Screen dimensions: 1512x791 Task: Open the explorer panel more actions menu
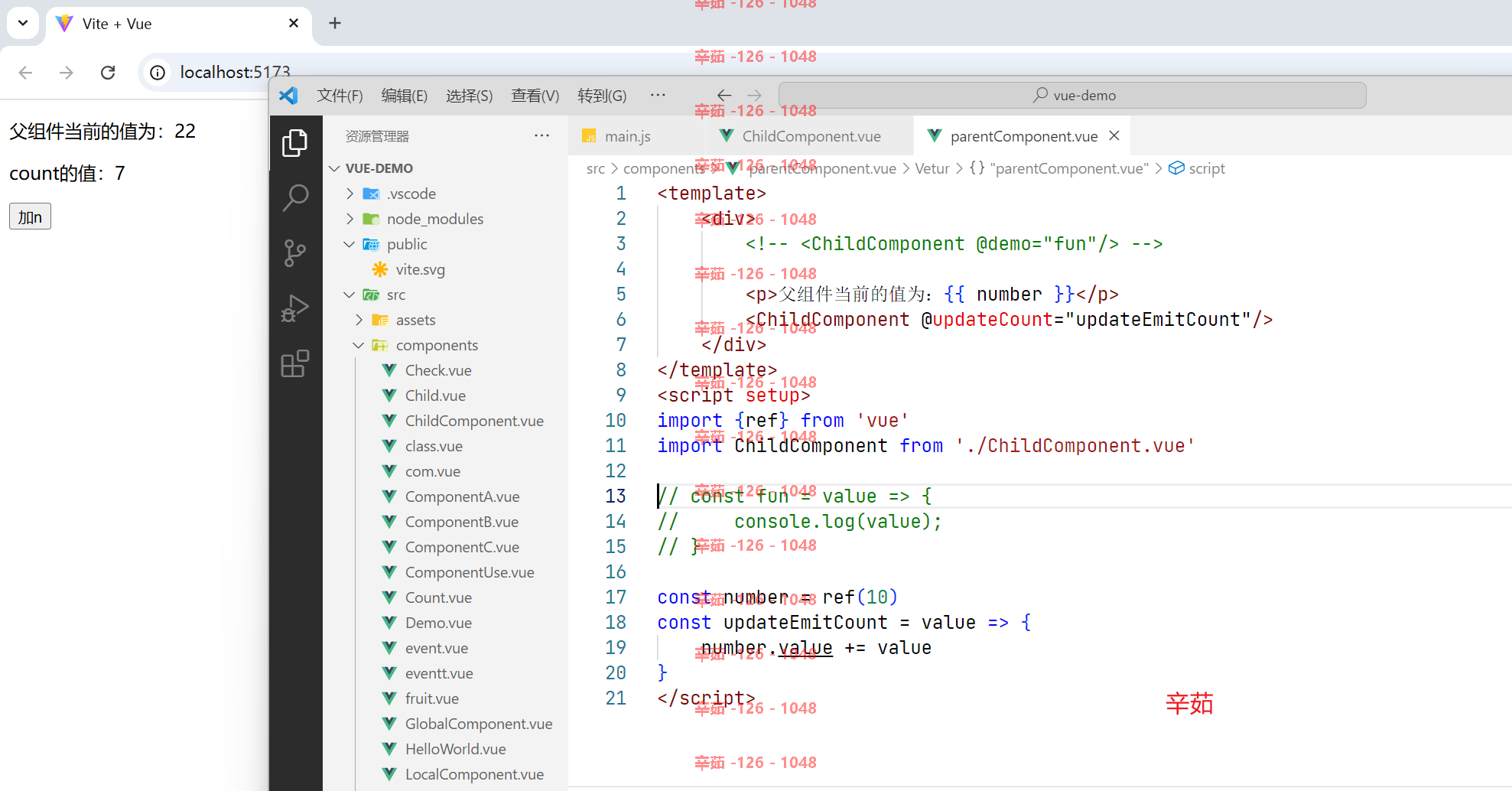(x=542, y=136)
